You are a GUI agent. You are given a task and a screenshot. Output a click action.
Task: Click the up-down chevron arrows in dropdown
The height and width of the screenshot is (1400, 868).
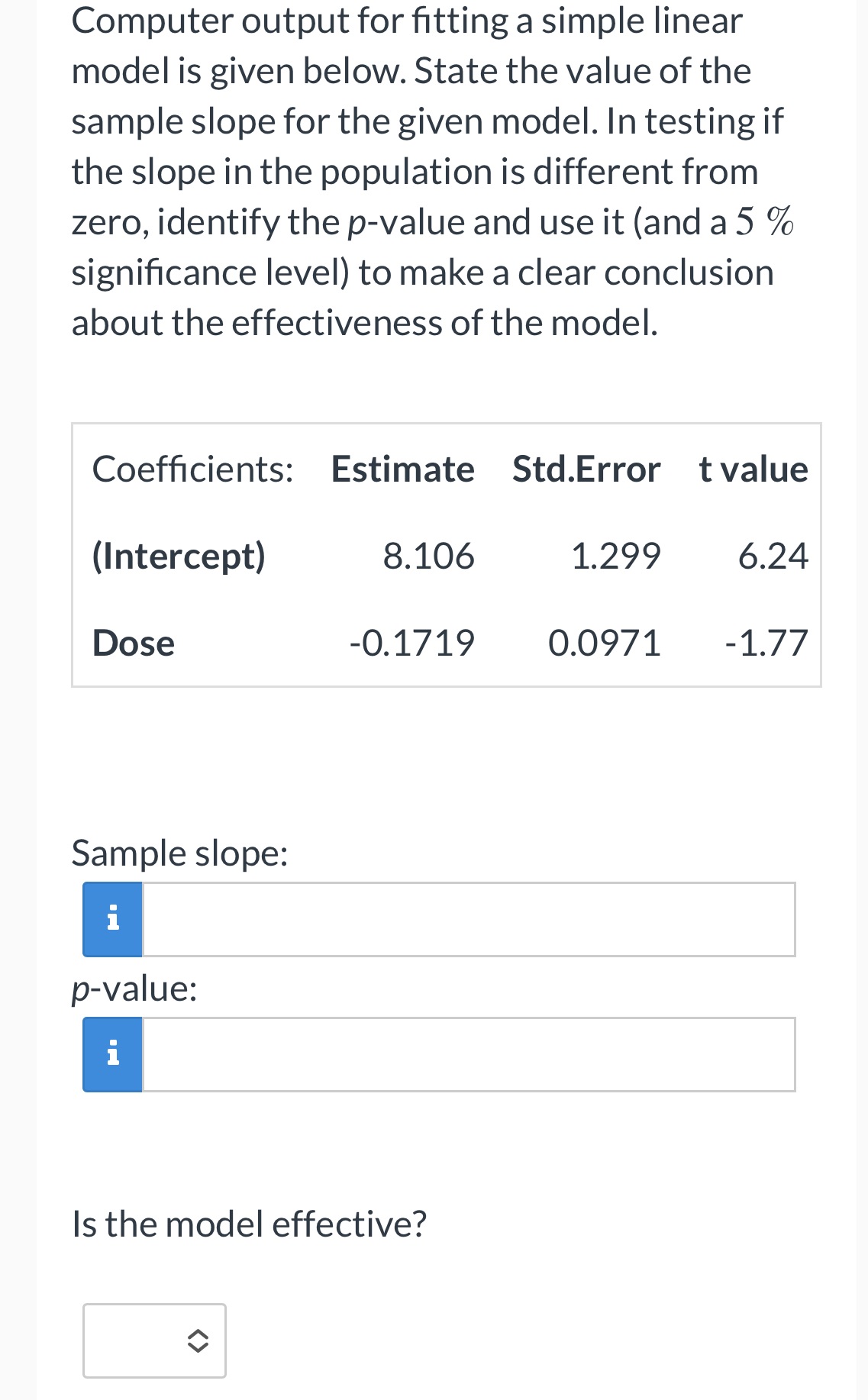pyautogui.click(x=198, y=1340)
